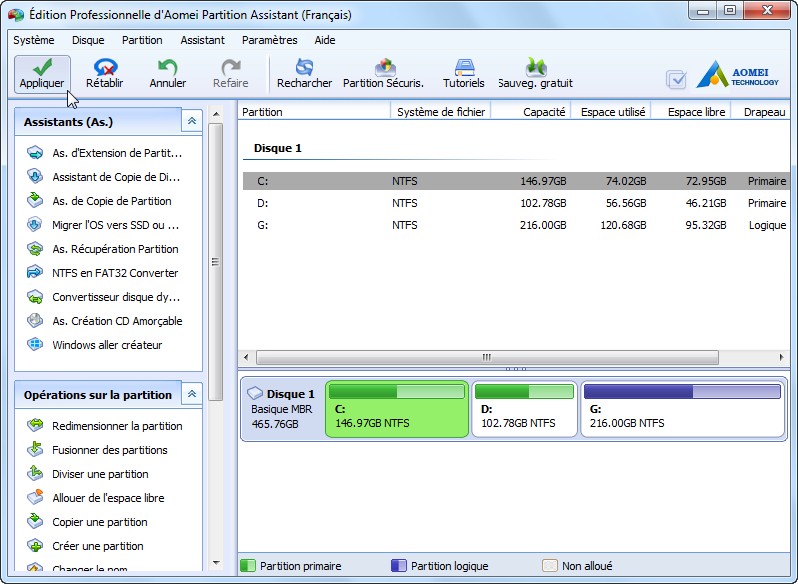
Task: Select the D: partition row
Action: click(516, 203)
